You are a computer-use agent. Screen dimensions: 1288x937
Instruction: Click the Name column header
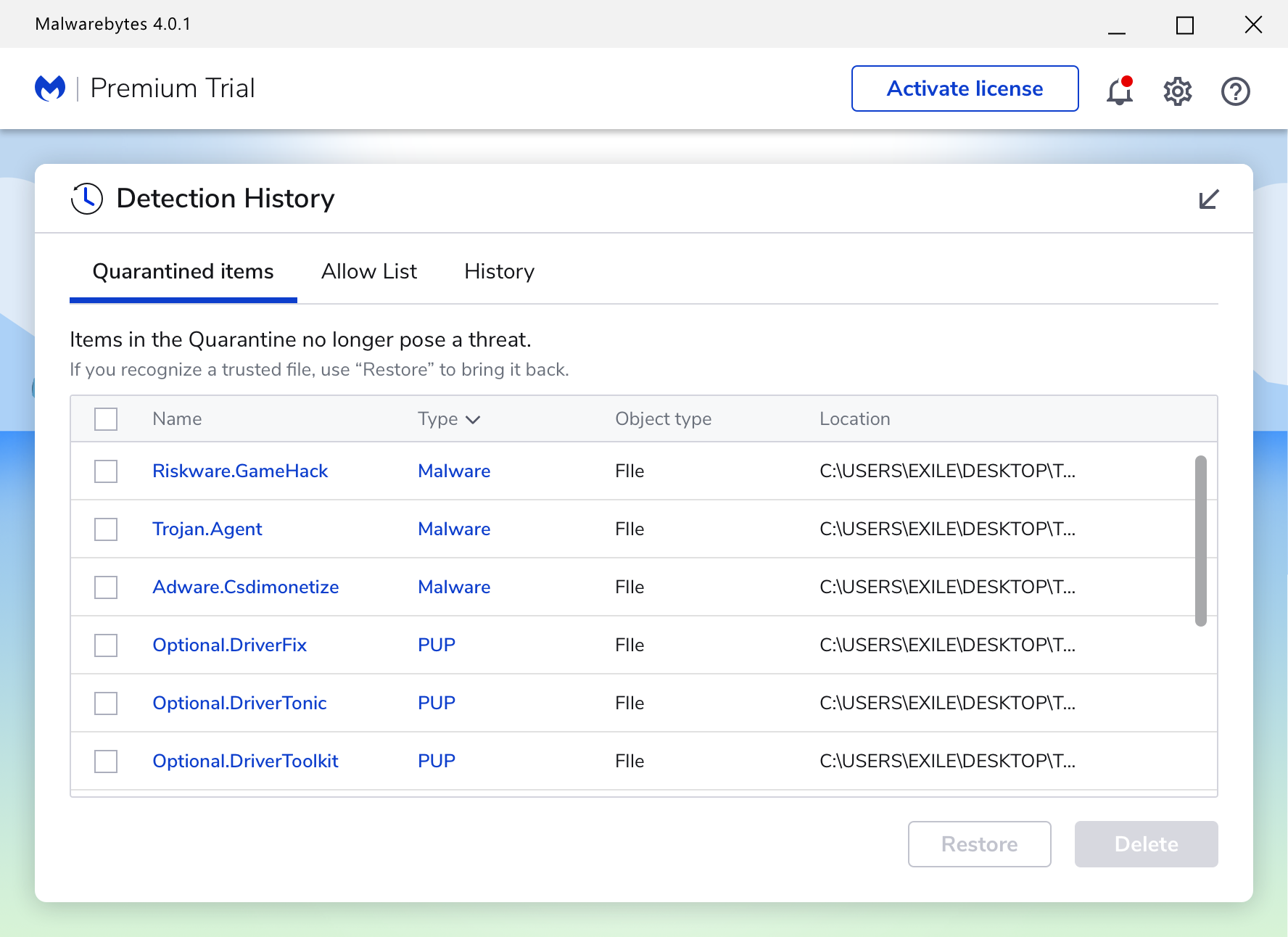coord(177,419)
